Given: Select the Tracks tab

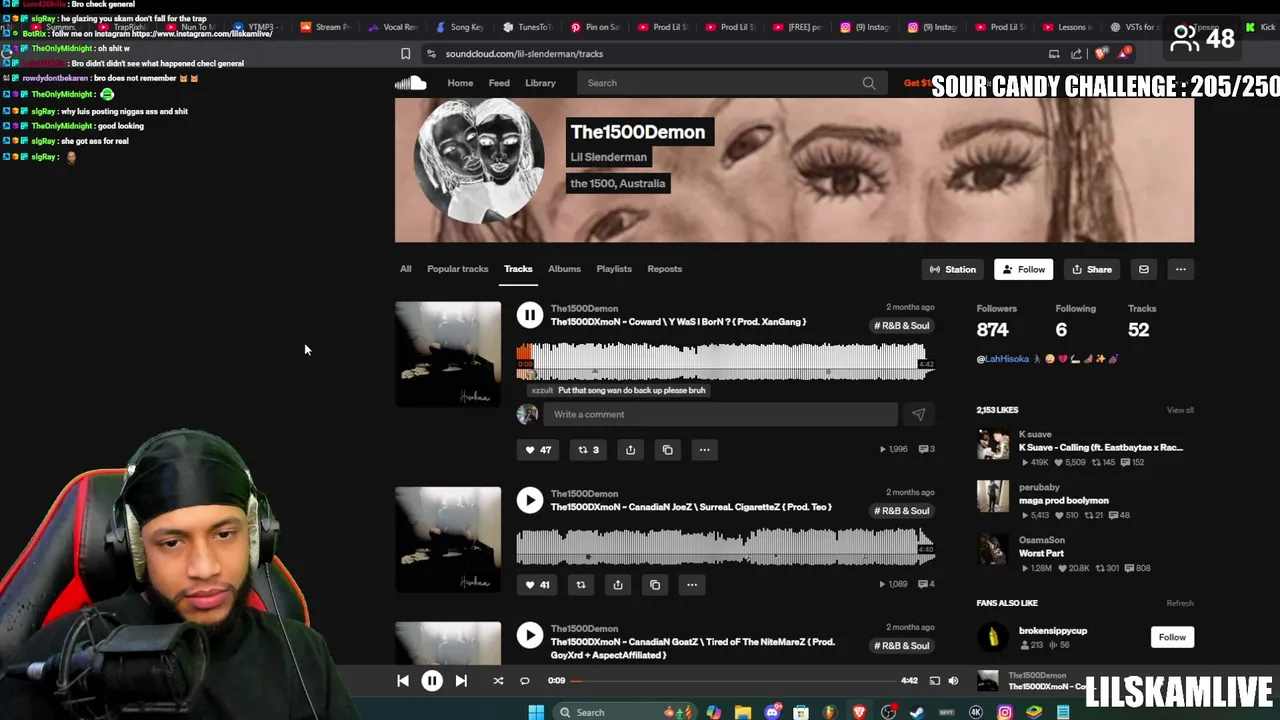Looking at the screenshot, I should pyautogui.click(x=518, y=269).
